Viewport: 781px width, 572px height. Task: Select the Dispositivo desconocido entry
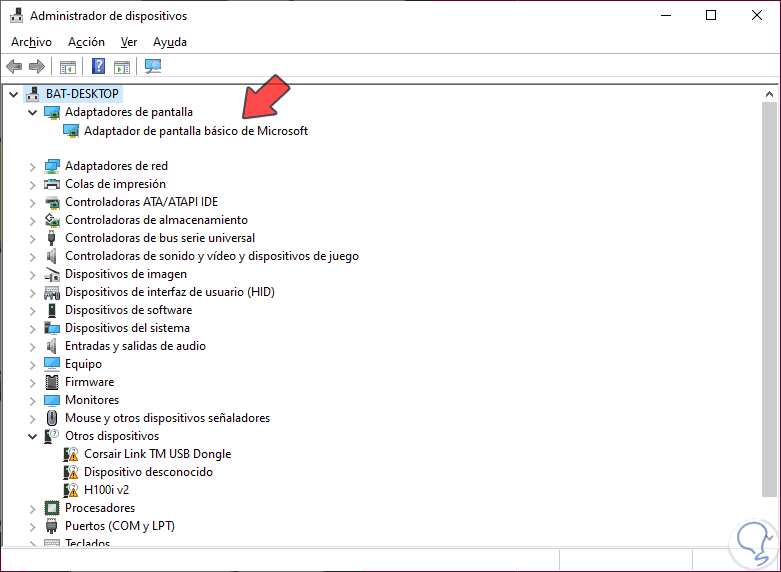(x=148, y=472)
